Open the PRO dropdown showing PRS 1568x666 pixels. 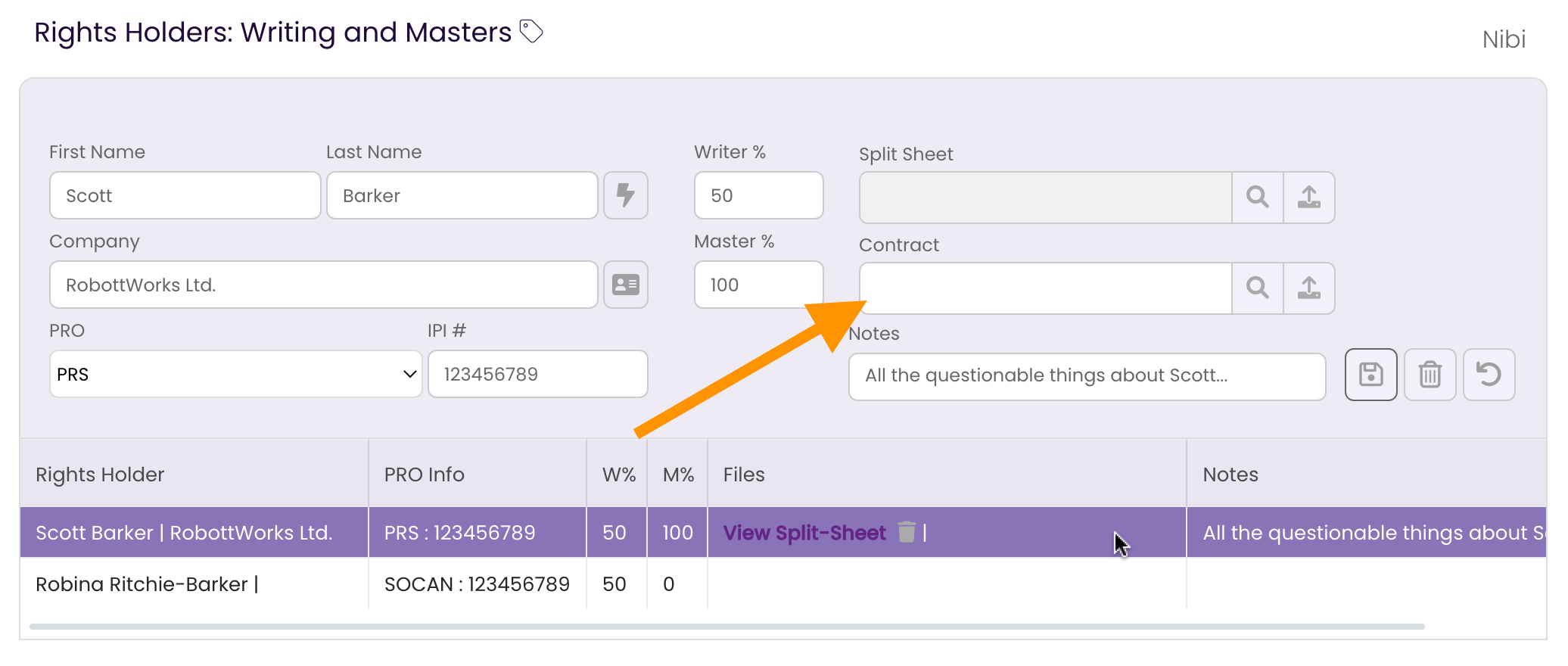tap(235, 374)
